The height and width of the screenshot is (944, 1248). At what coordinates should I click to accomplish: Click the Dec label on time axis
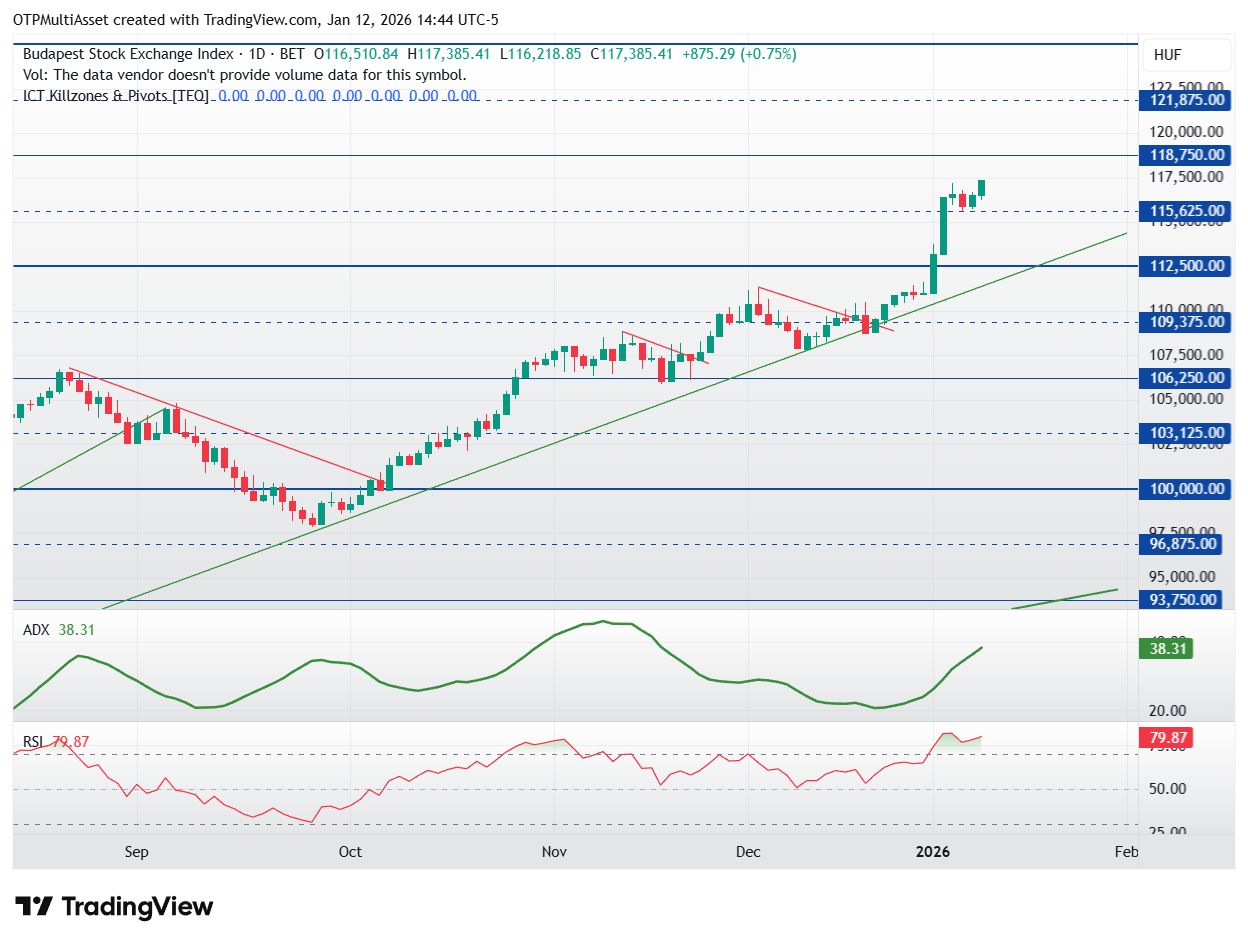click(x=748, y=852)
